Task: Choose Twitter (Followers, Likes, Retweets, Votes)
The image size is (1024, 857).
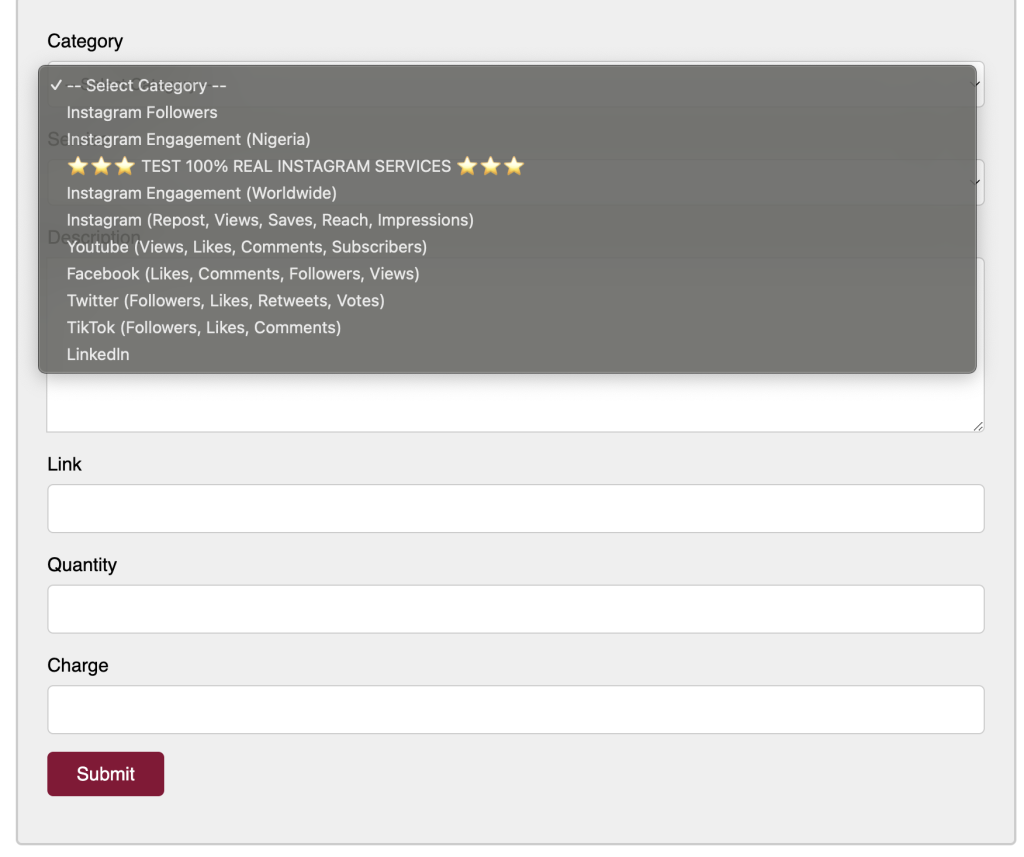Action: tap(225, 301)
